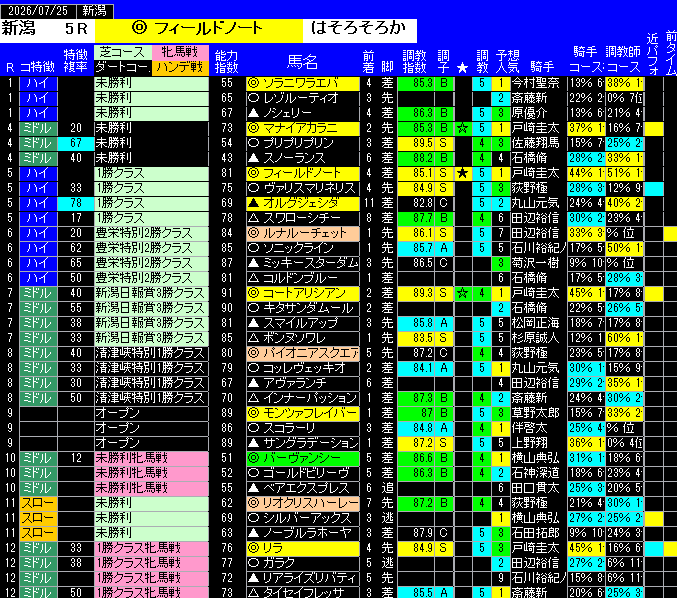Click オープン class in スコラーリ row
The height and width of the screenshot is (598, 677).
click(x=151, y=428)
